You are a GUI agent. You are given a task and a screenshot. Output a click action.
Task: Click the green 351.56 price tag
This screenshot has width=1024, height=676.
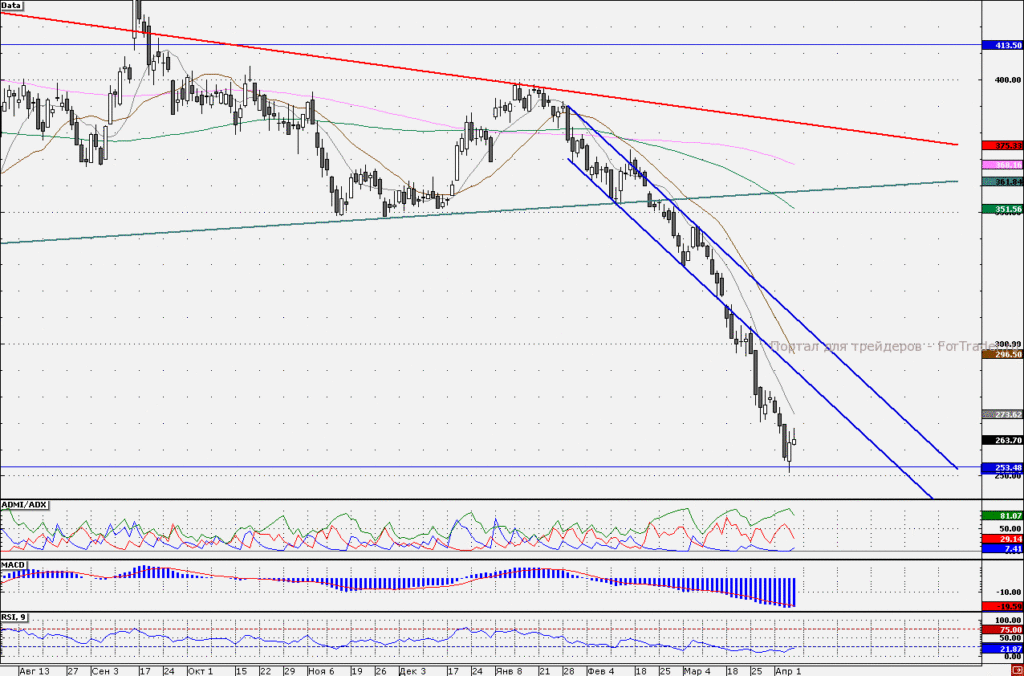(1002, 209)
